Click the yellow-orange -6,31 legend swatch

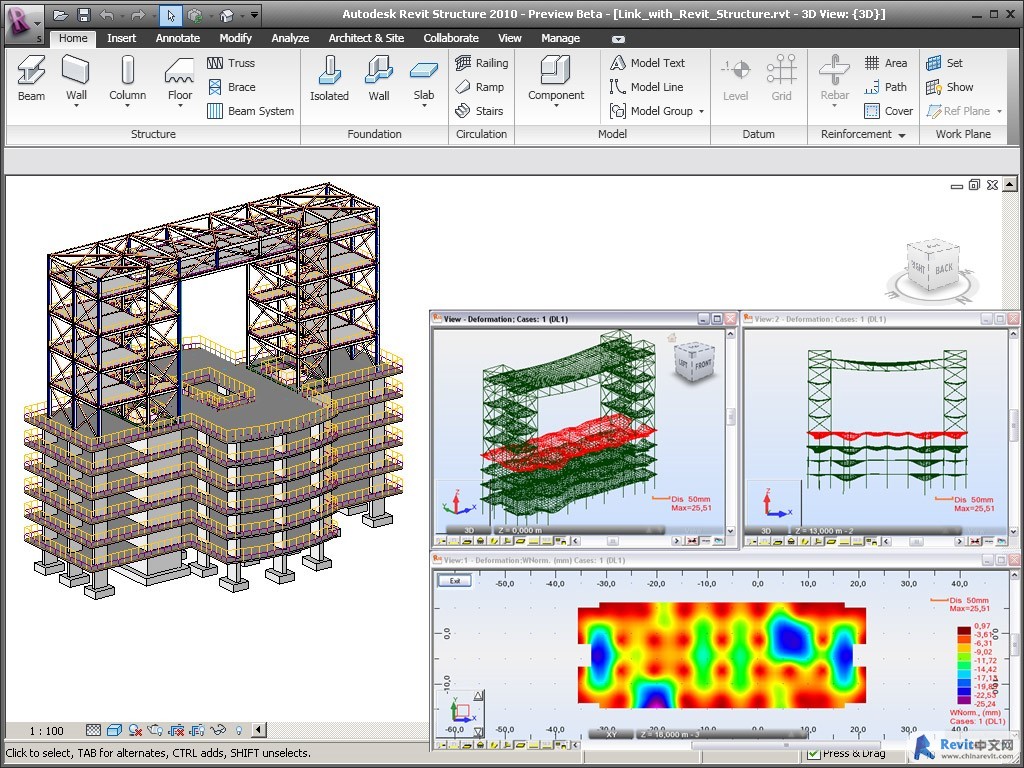[964, 647]
